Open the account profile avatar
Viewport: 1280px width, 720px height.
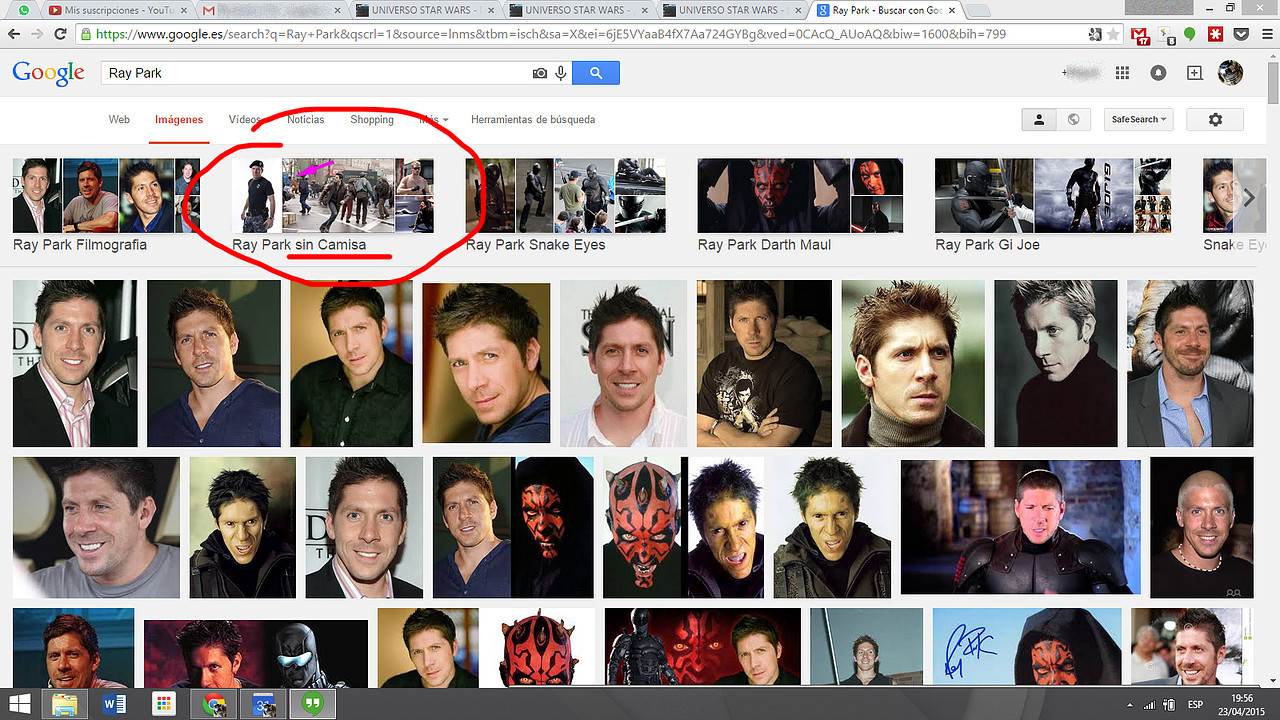[x=1230, y=73]
